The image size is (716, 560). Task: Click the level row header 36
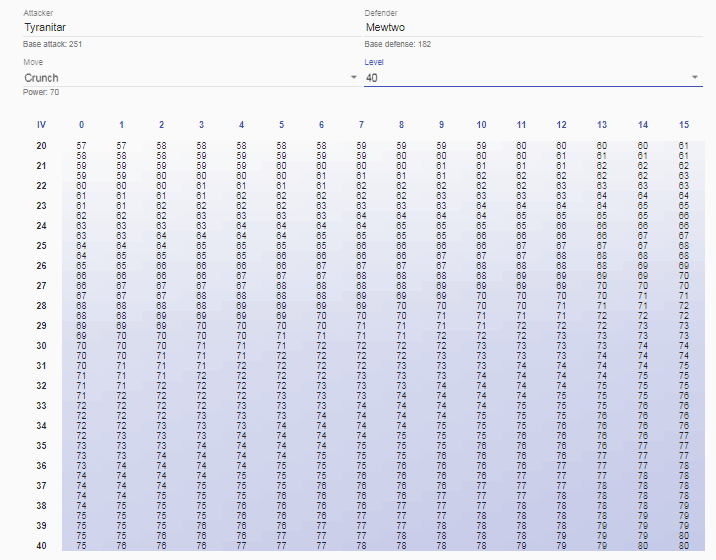click(42, 466)
